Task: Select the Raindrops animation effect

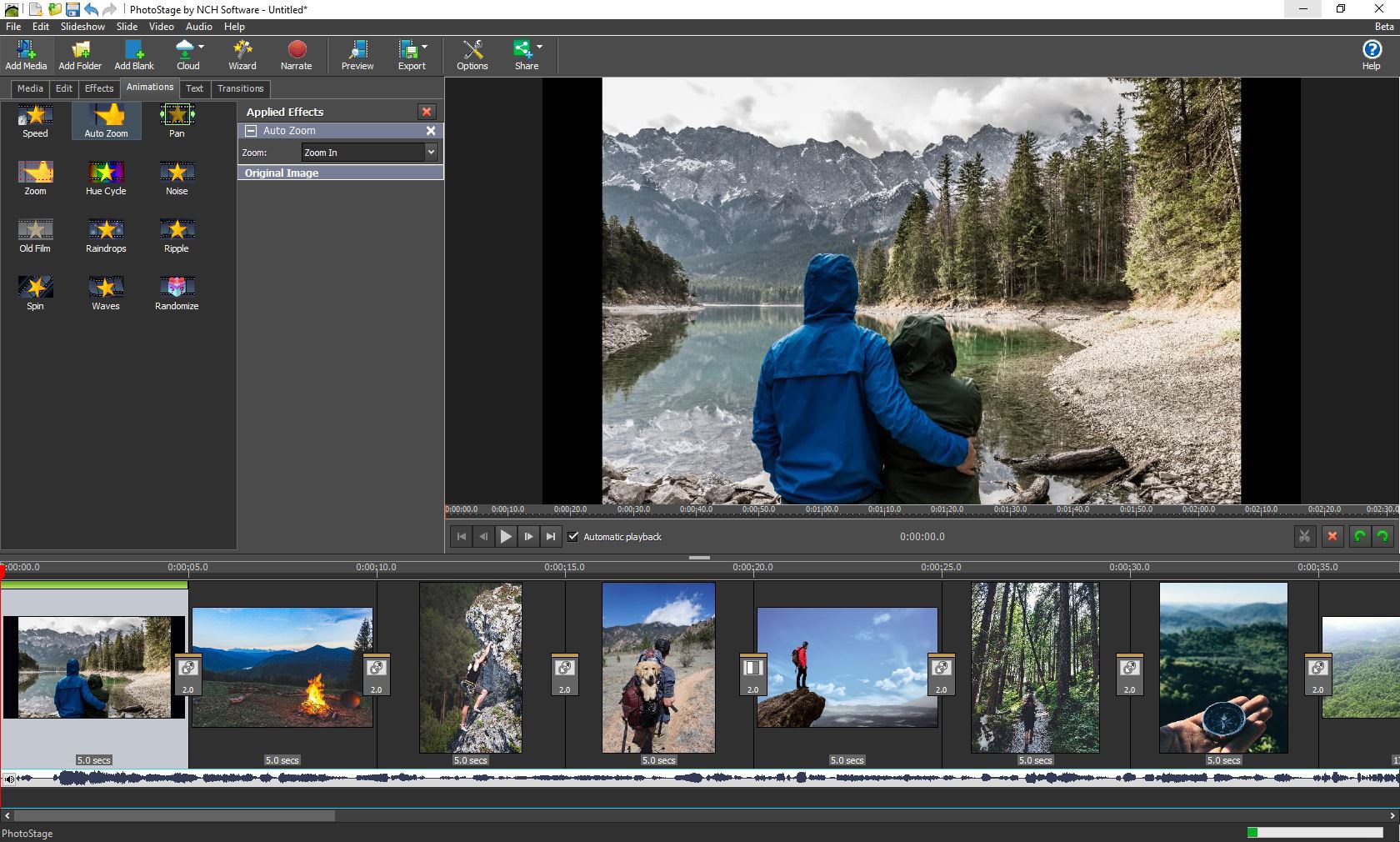Action: point(105,235)
